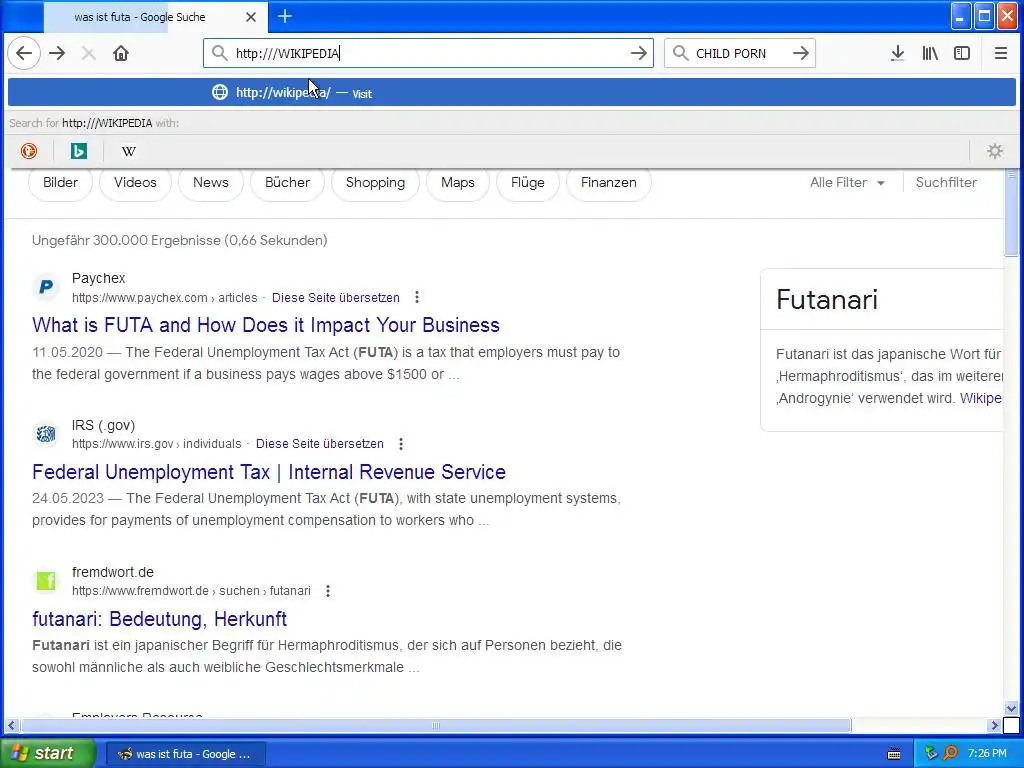Switch to the Finanzen filter

click(609, 183)
